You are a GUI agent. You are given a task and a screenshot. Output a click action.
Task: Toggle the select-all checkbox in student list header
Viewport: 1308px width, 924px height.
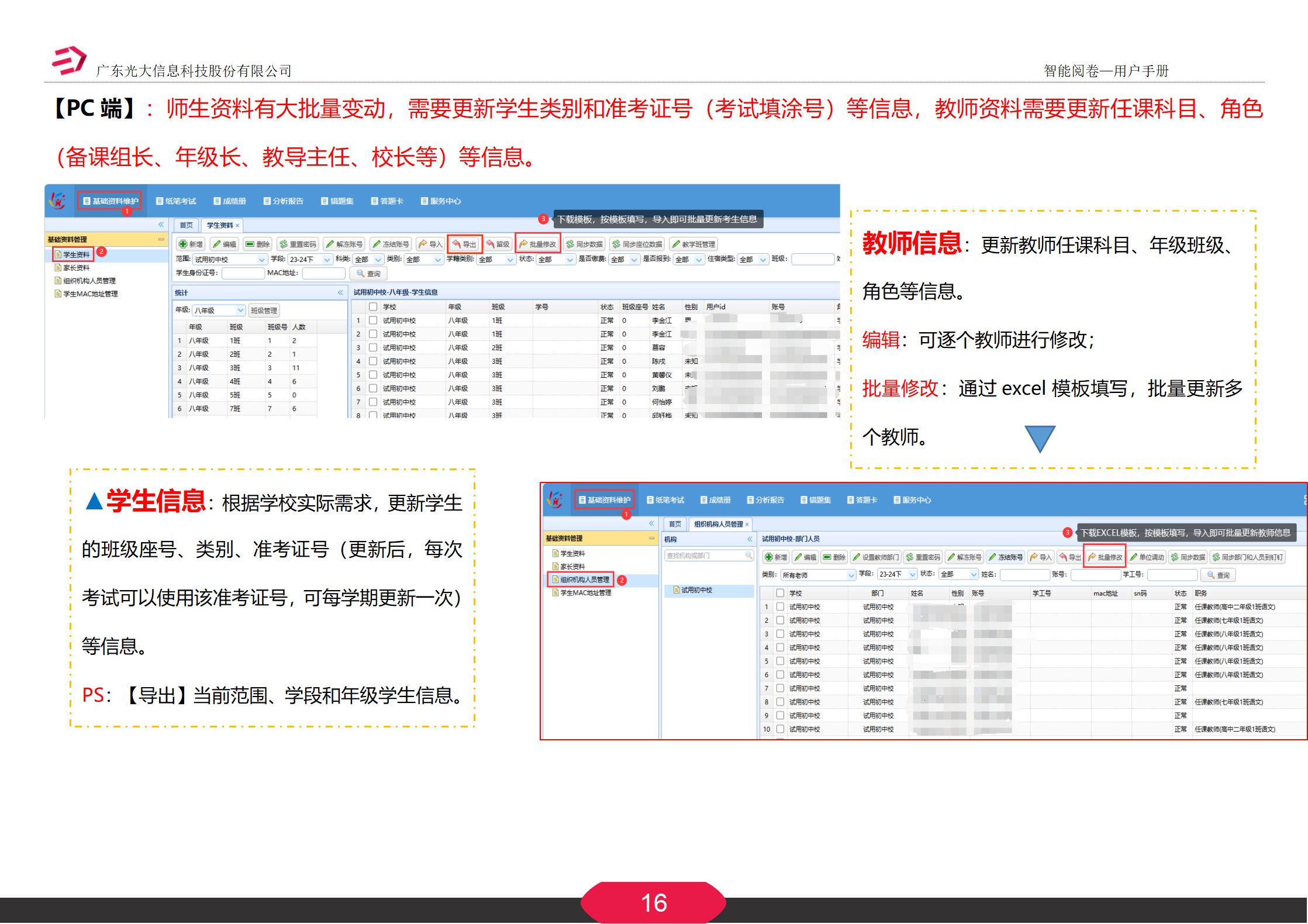tap(373, 306)
